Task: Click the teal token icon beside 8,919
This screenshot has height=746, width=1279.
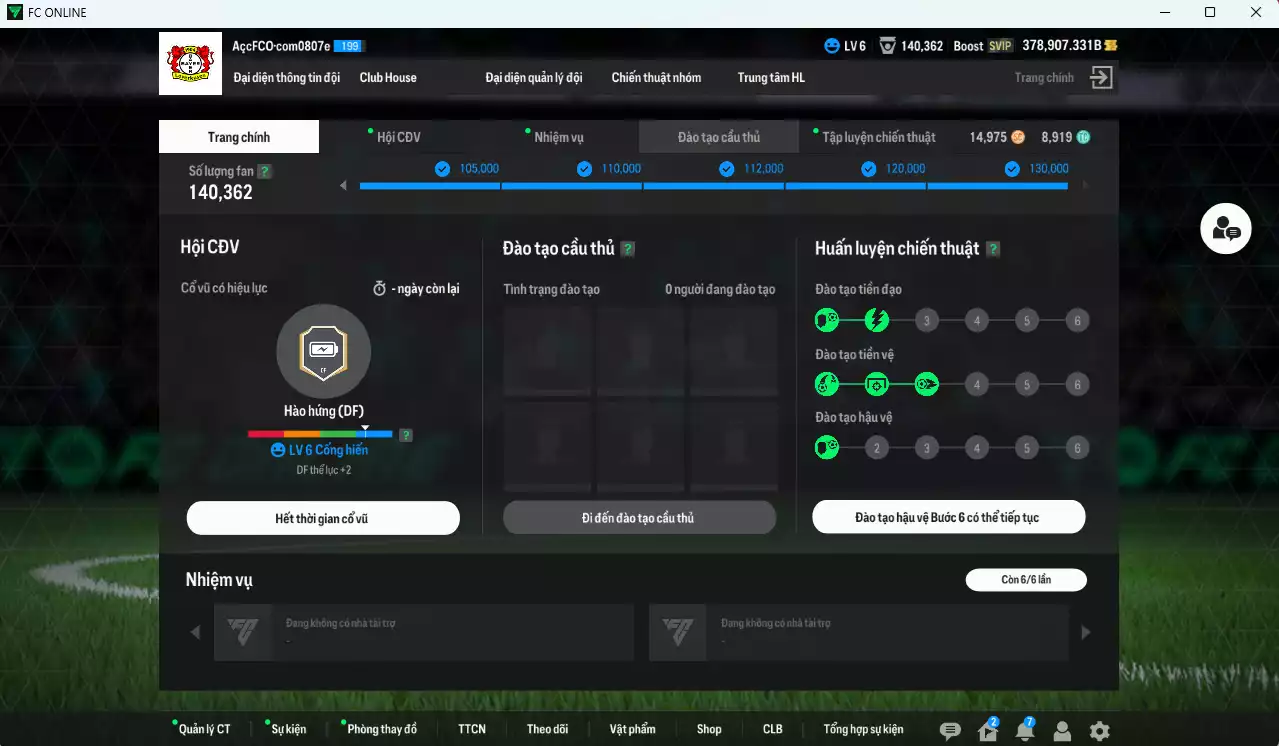Action: coord(1083,137)
